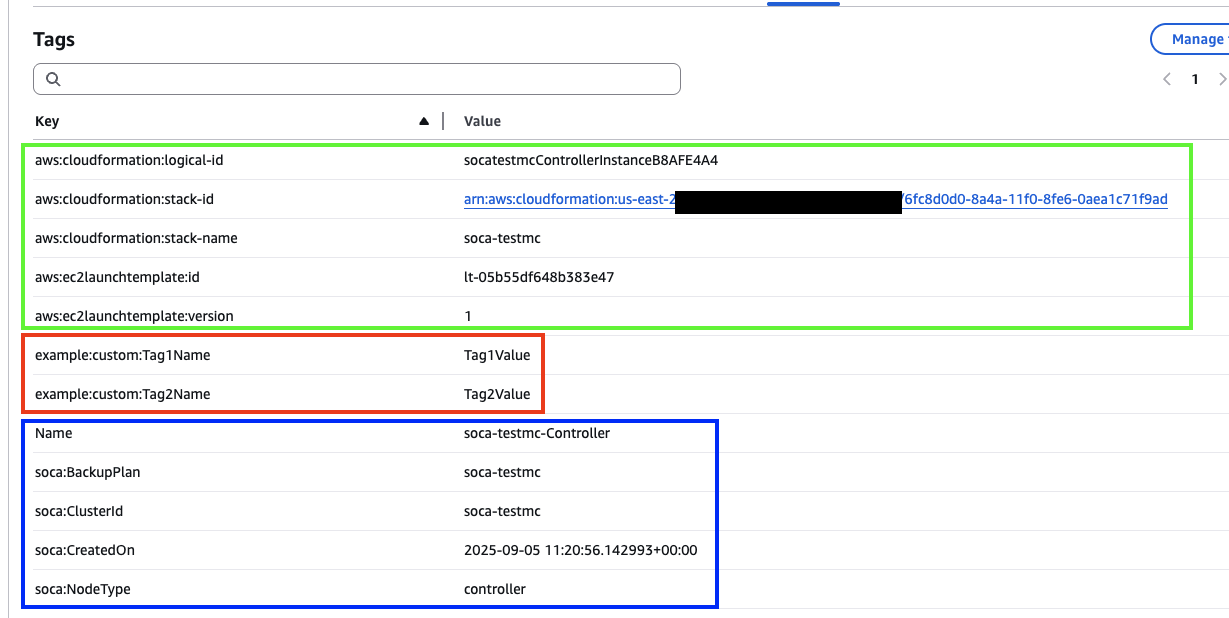Select page 1 in the pagination
This screenshot has width=1229, height=618.
[x=1194, y=79]
